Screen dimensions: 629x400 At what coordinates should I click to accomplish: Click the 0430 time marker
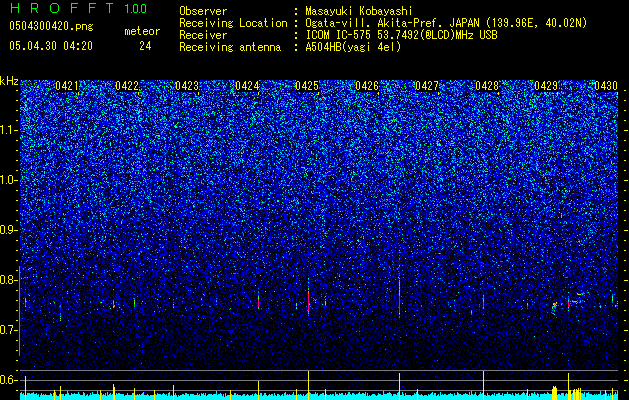pyautogui.click(x=606, y=86)
